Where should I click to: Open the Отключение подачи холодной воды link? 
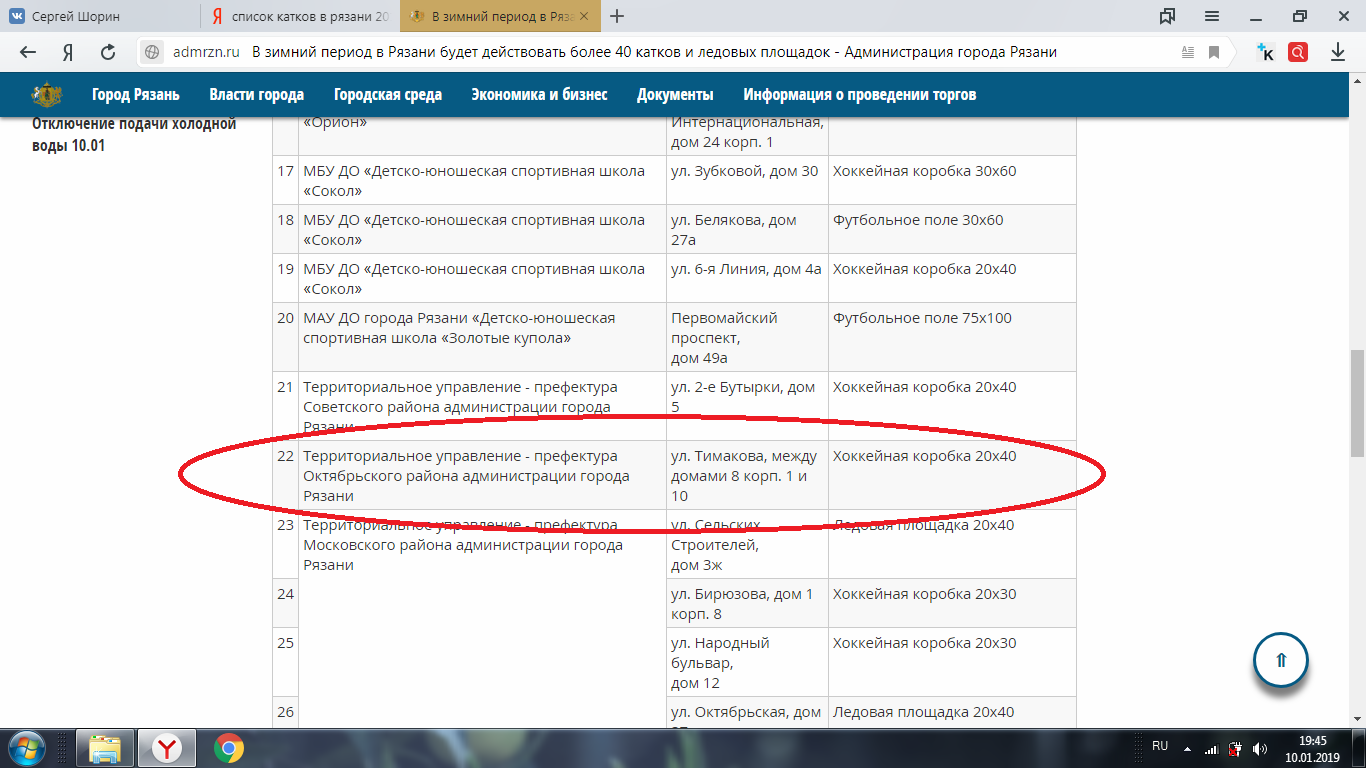click(x=134, y=135)
